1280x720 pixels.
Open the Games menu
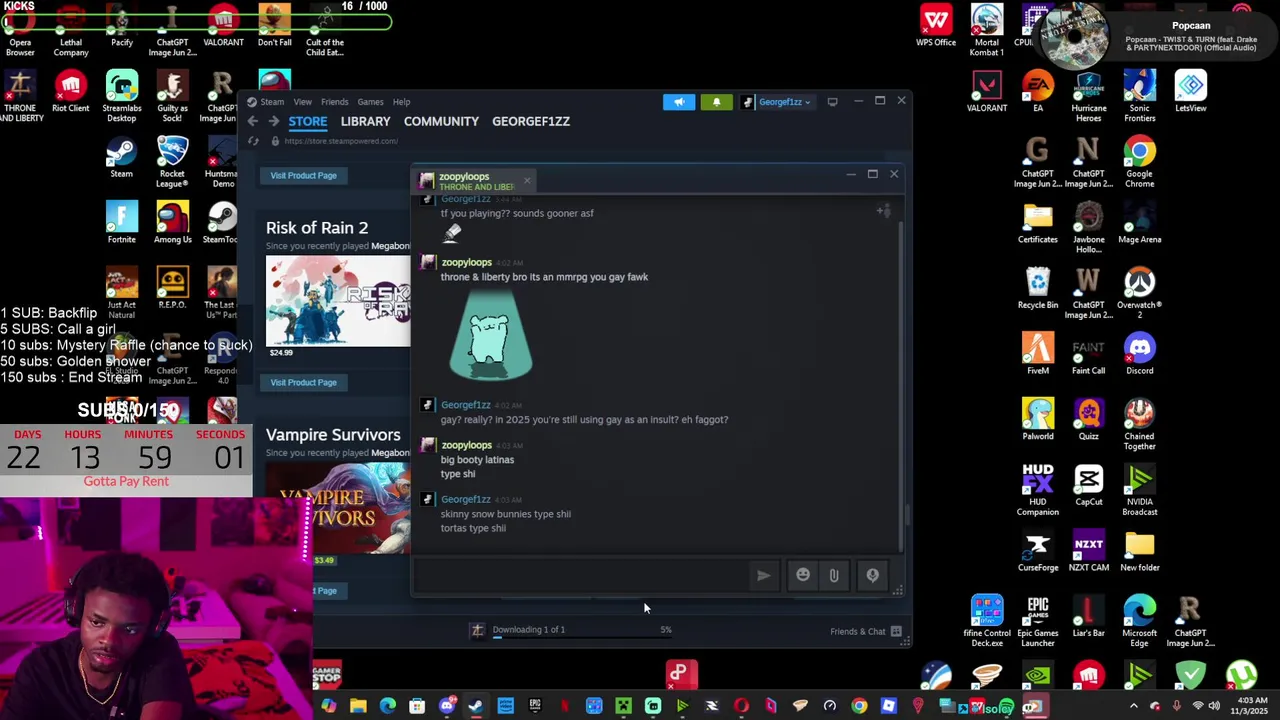[x=370, y=102]
